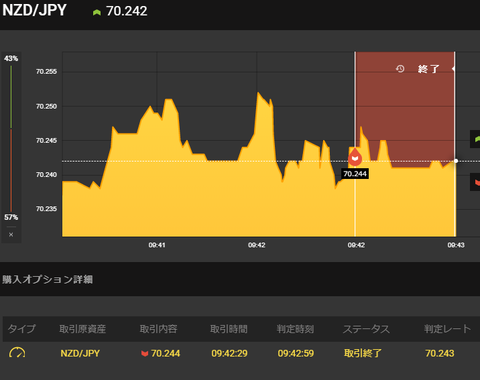
Task: Click the NZD/JPY asset cell in the table
Action: point(80,353)
